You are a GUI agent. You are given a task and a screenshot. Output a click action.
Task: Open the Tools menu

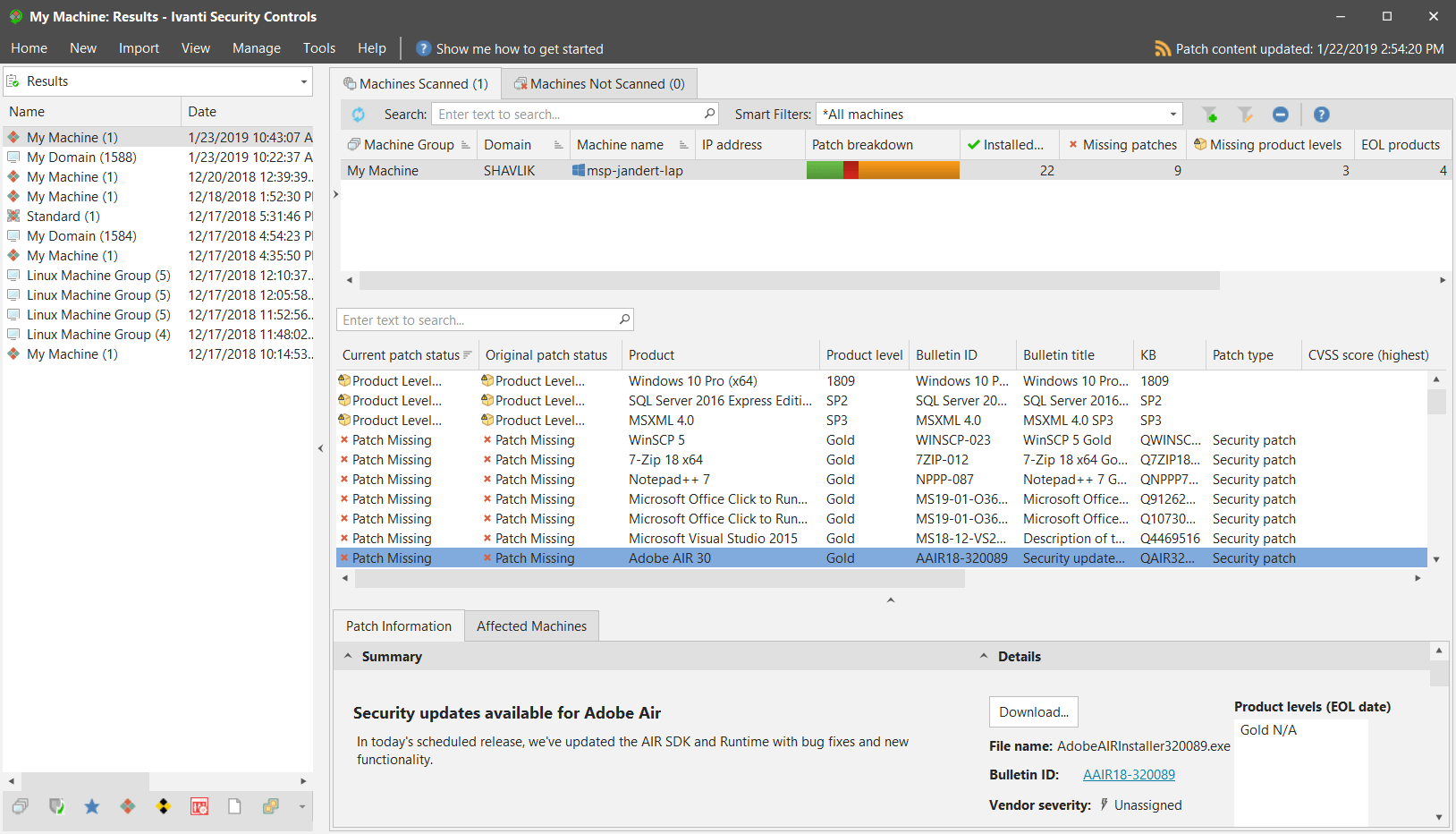319,48
